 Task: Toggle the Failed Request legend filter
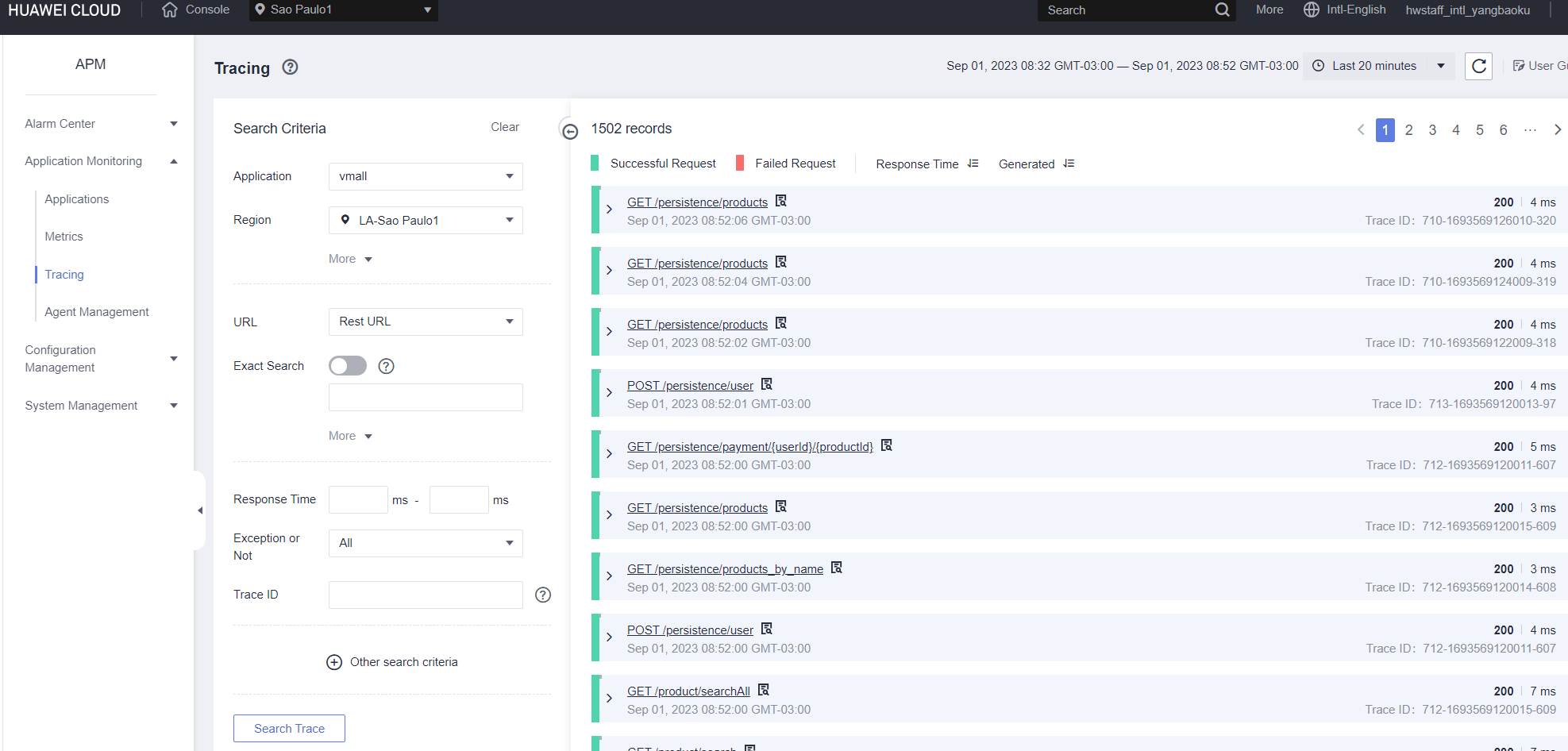(786, 164)
